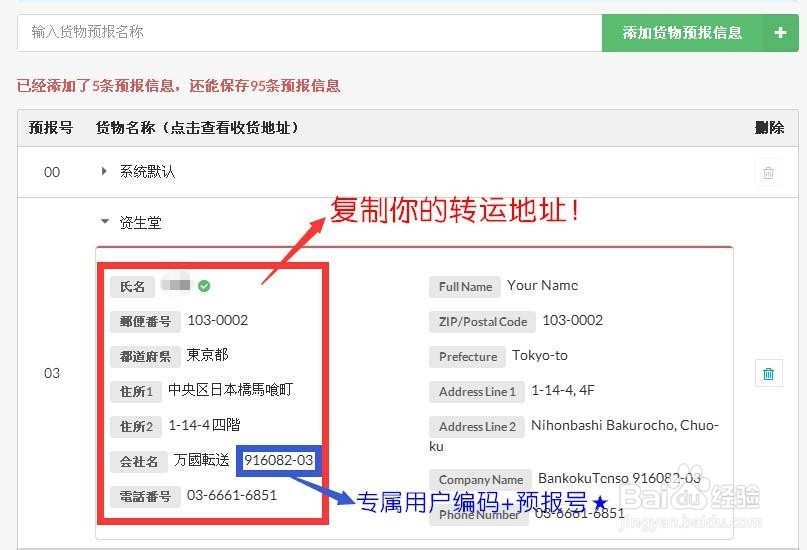The height and width of the screenshot is (550, 807).
Task: Click the Full Name label tag
Action: [x=465, y=287]
